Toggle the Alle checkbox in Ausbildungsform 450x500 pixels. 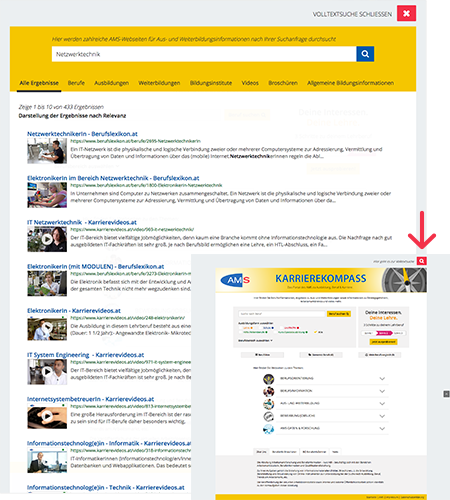[x=315, y=332]
